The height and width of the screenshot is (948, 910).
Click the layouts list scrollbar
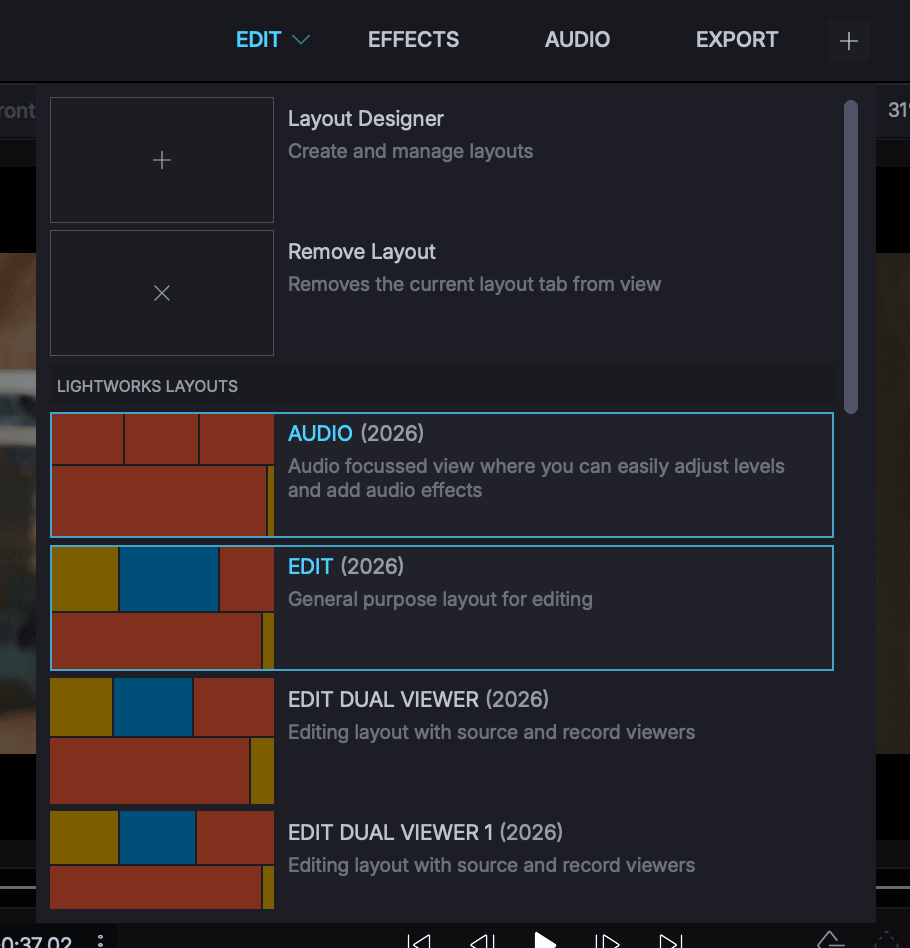click(x=851, y=257)
